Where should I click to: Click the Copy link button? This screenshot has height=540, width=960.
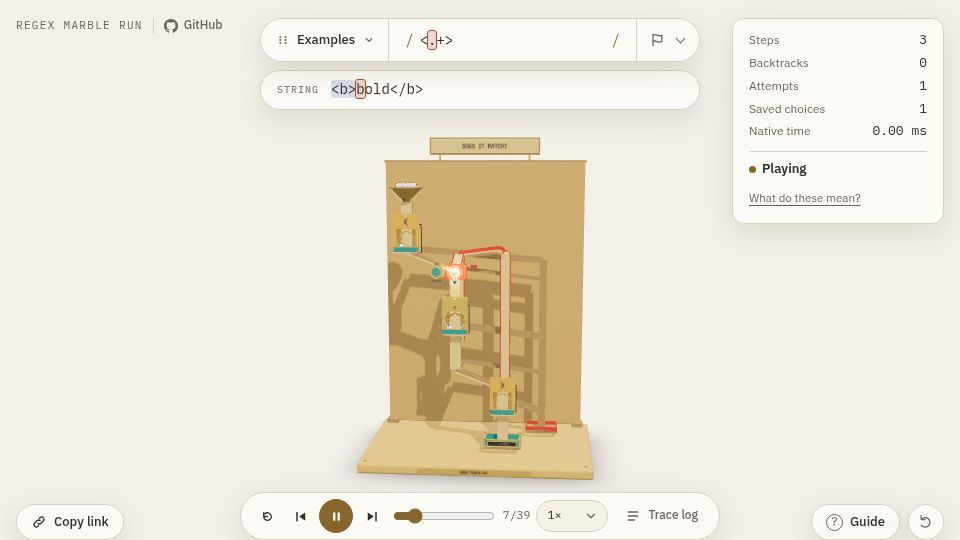[70, 522]
